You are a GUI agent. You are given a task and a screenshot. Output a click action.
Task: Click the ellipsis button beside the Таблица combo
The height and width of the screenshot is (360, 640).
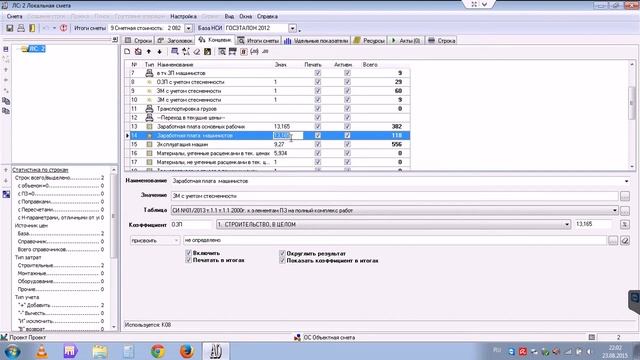624,211
